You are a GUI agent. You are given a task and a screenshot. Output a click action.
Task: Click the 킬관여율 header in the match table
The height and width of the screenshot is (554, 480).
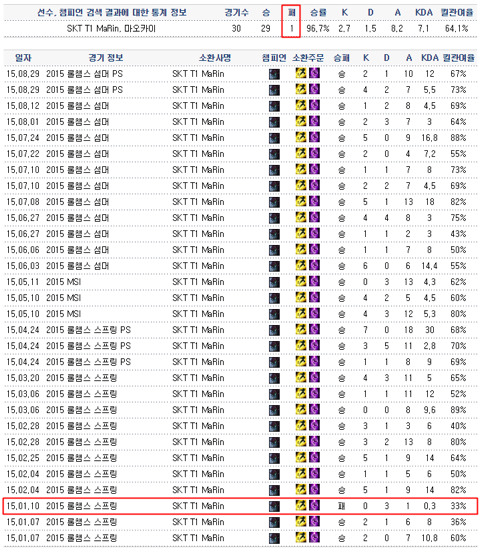pyautogui.click(x=458, y=58)
